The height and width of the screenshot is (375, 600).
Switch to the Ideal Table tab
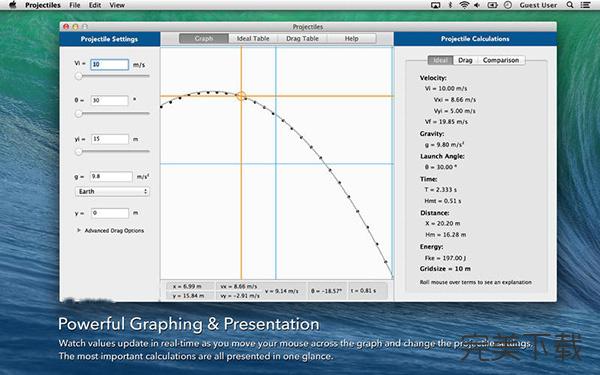tap(253, 39)
